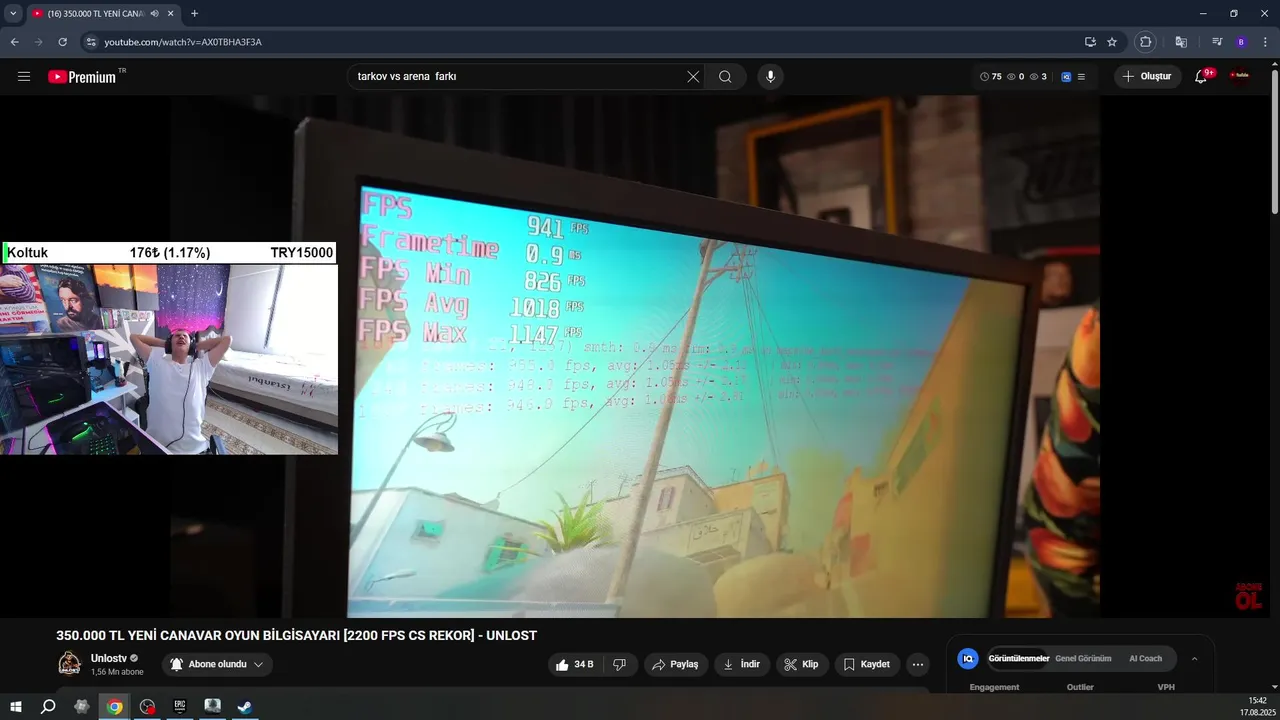Viewport: 1280px width, 720px height.
Task: Open YouTube account avatar menu
Action: 1240,76
